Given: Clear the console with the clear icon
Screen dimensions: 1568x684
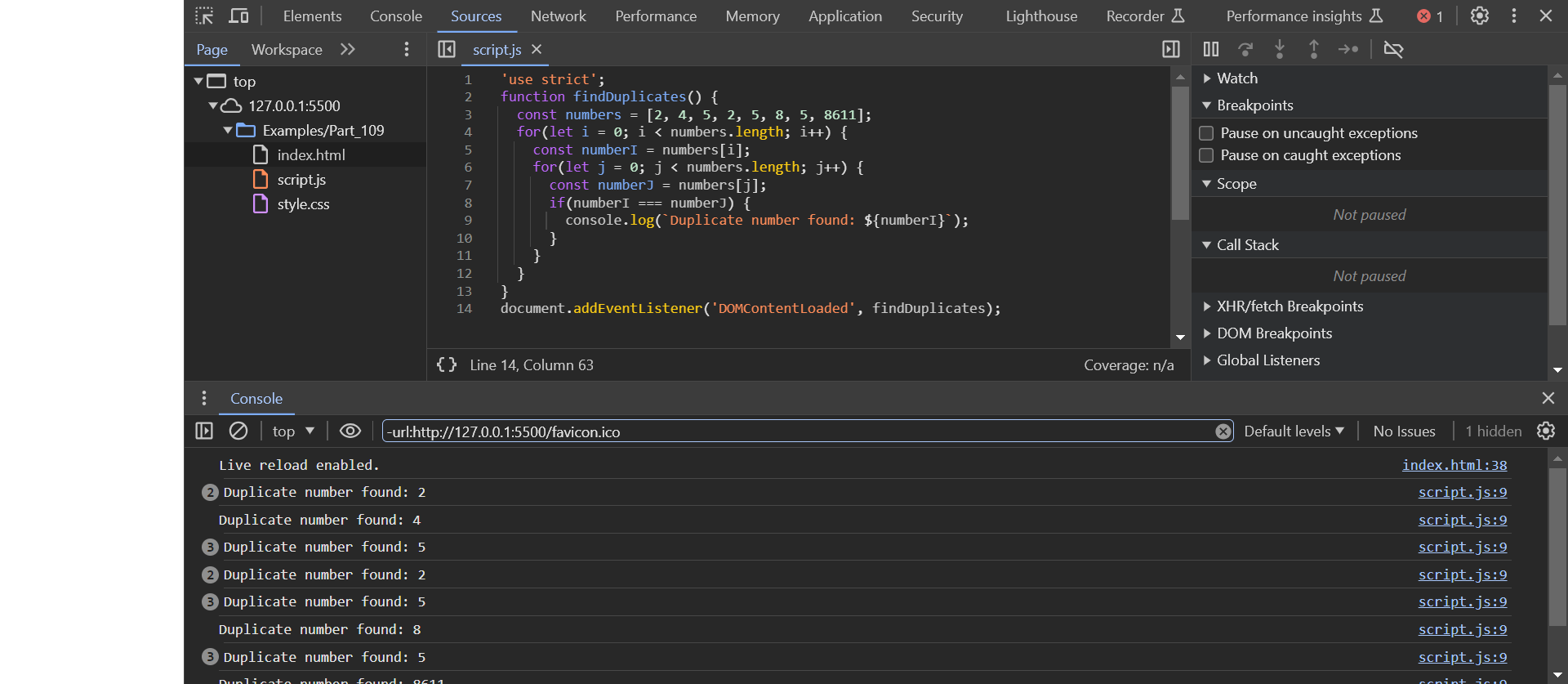Looking at the screenshot, I should click(x=238, y=431).
